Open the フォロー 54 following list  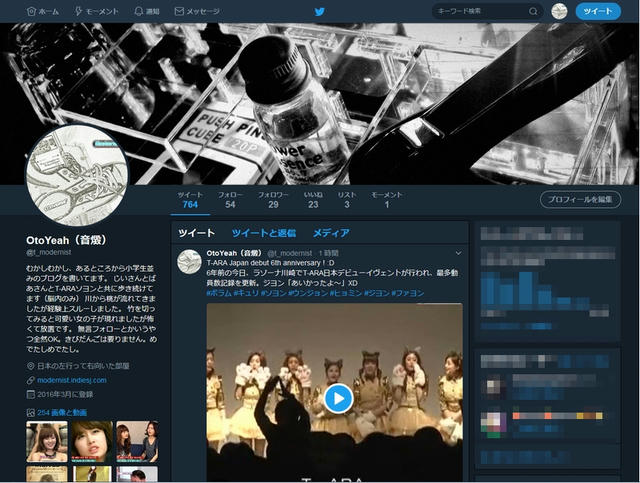tap(230, 200)
